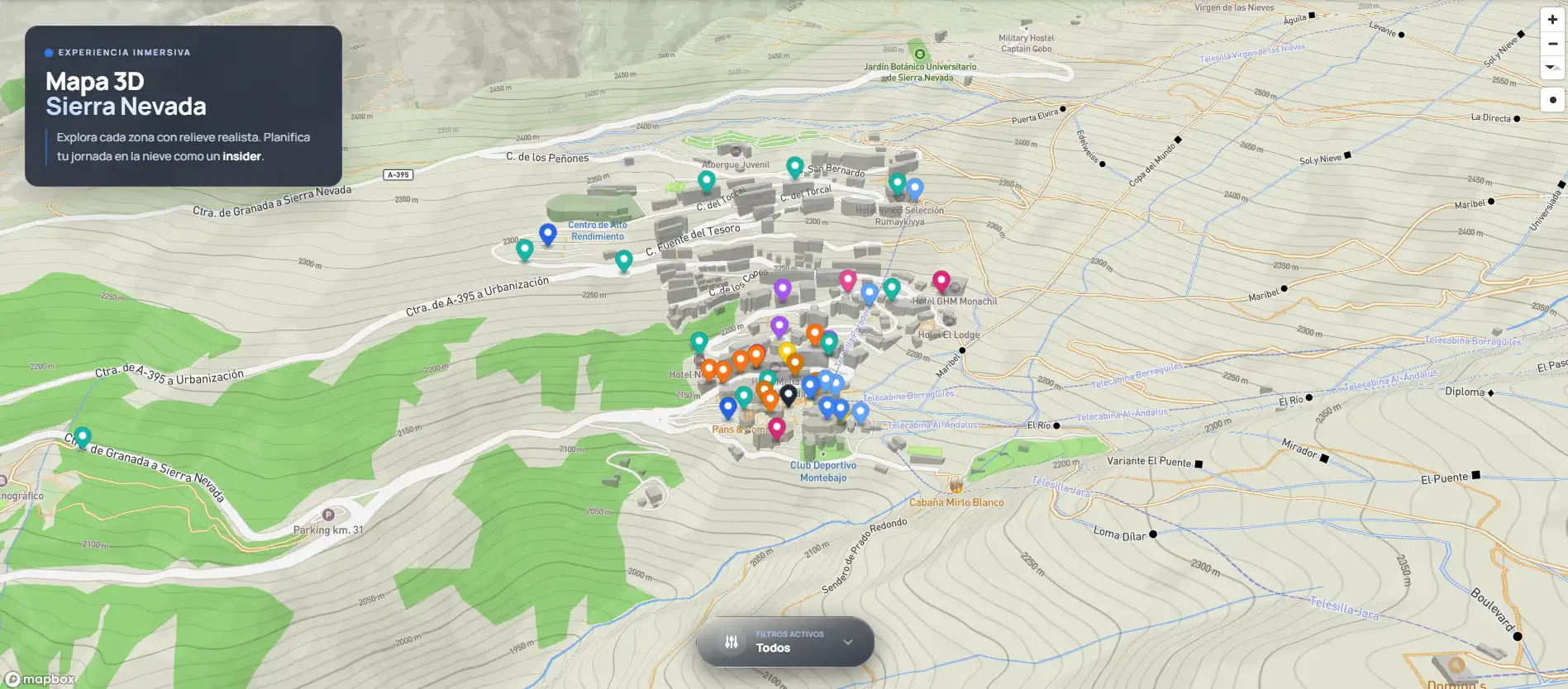Select purple marker near C. de los Copos

pyautogui.click(x=782, y=290)
